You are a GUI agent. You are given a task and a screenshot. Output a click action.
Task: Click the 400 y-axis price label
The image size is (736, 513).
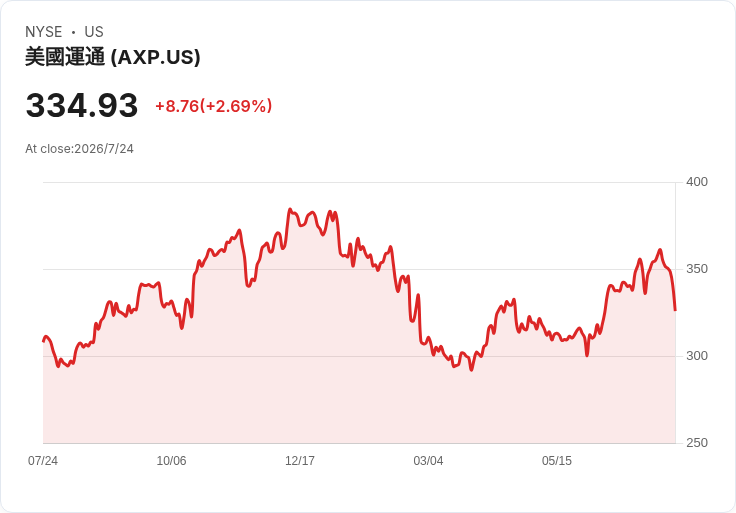point(697,182)
